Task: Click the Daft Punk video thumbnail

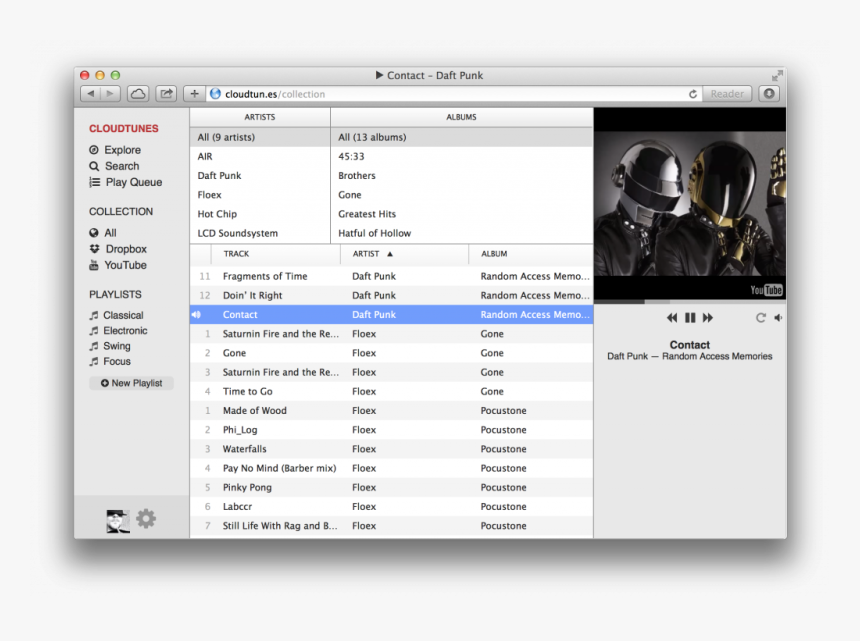Action: coord(690,203)
